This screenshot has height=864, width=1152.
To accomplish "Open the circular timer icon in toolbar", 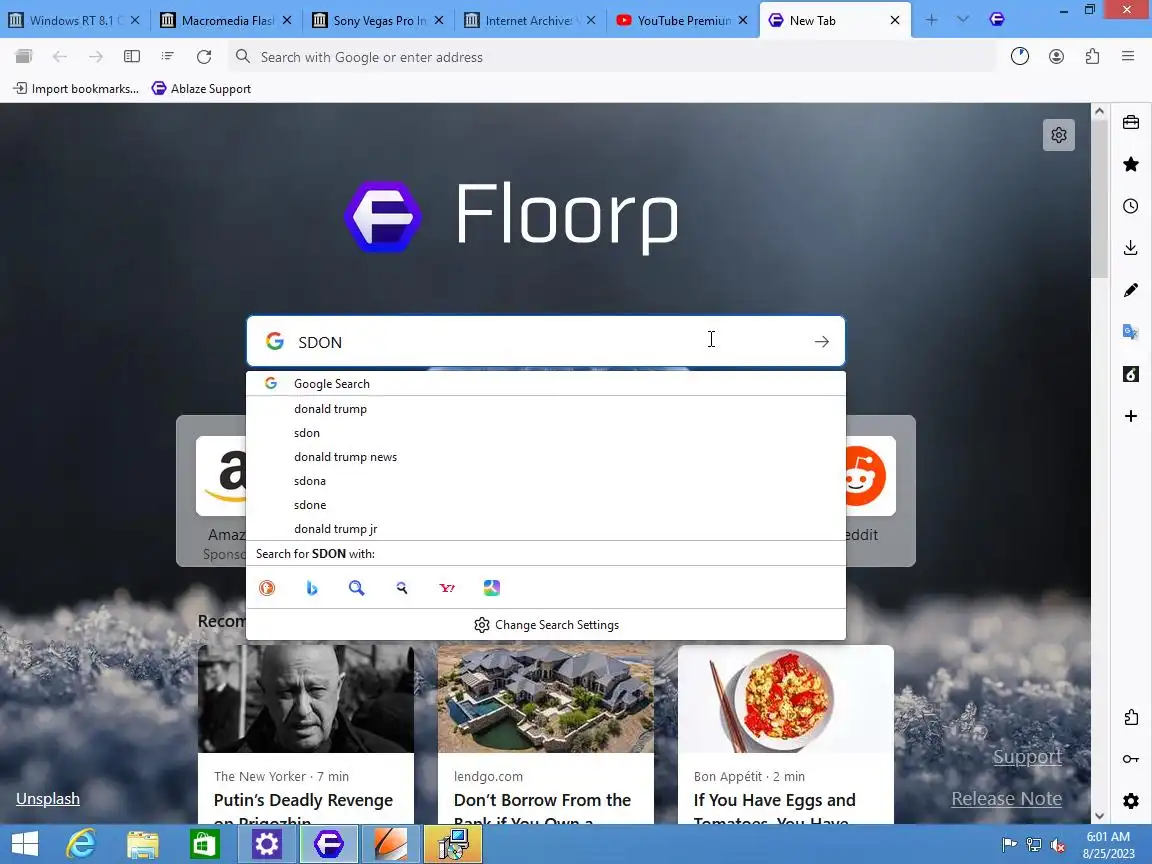I will click(x=1020, y=57).
